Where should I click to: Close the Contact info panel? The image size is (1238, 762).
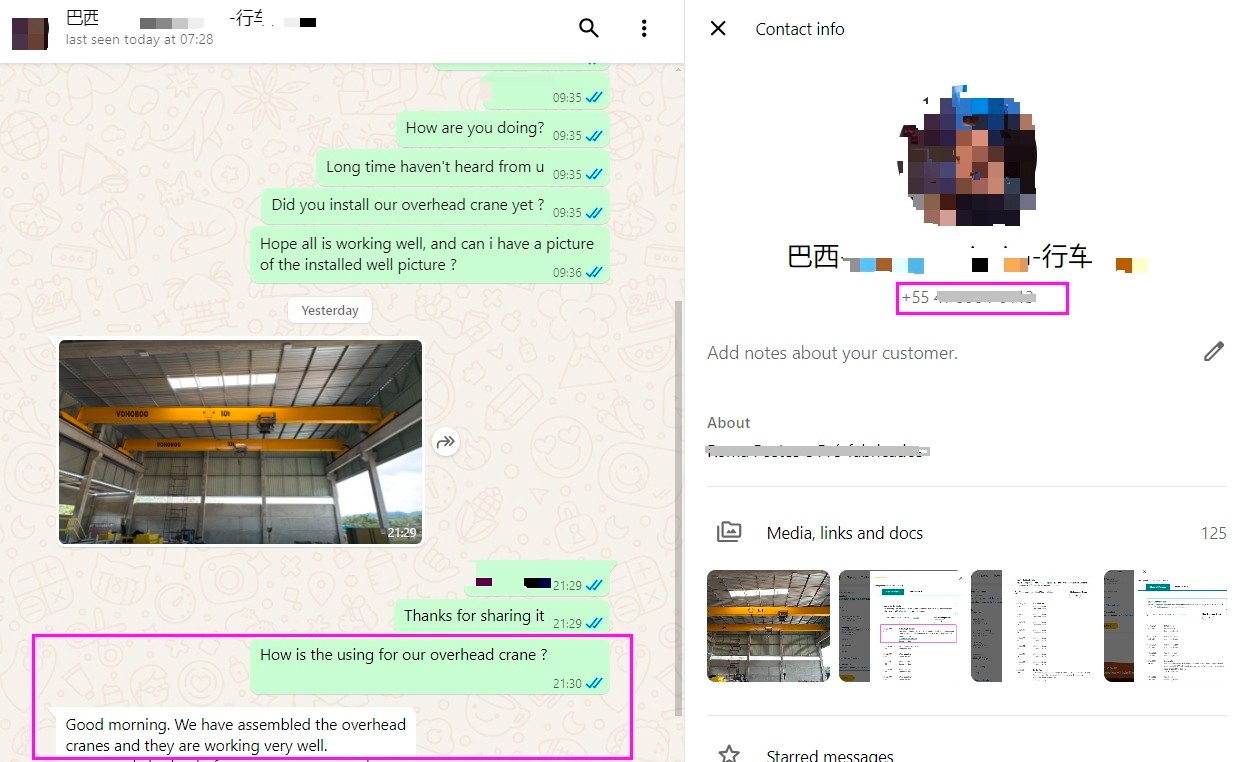[718, 29]
